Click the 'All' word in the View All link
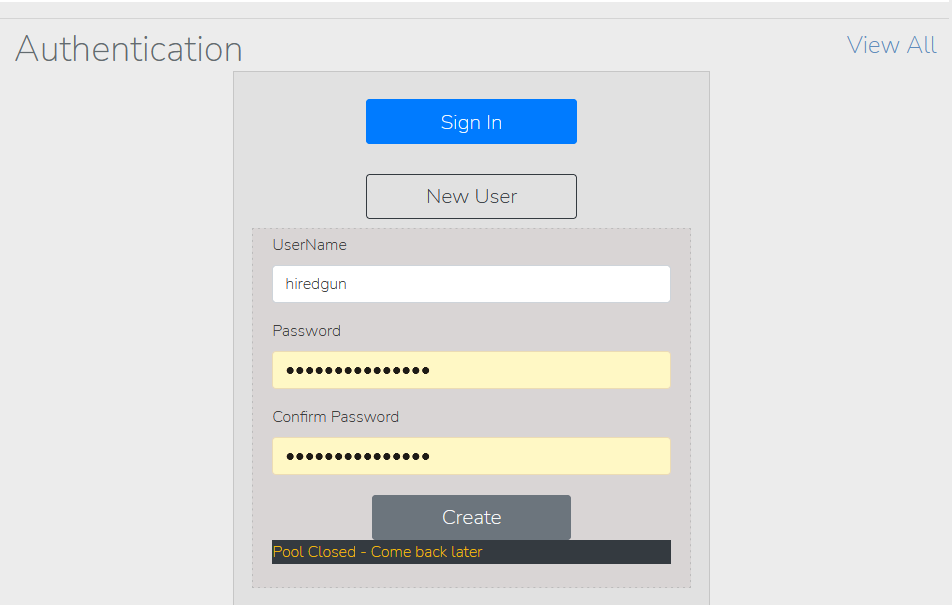Screen dimensions: 952x605 click(921, 45)
